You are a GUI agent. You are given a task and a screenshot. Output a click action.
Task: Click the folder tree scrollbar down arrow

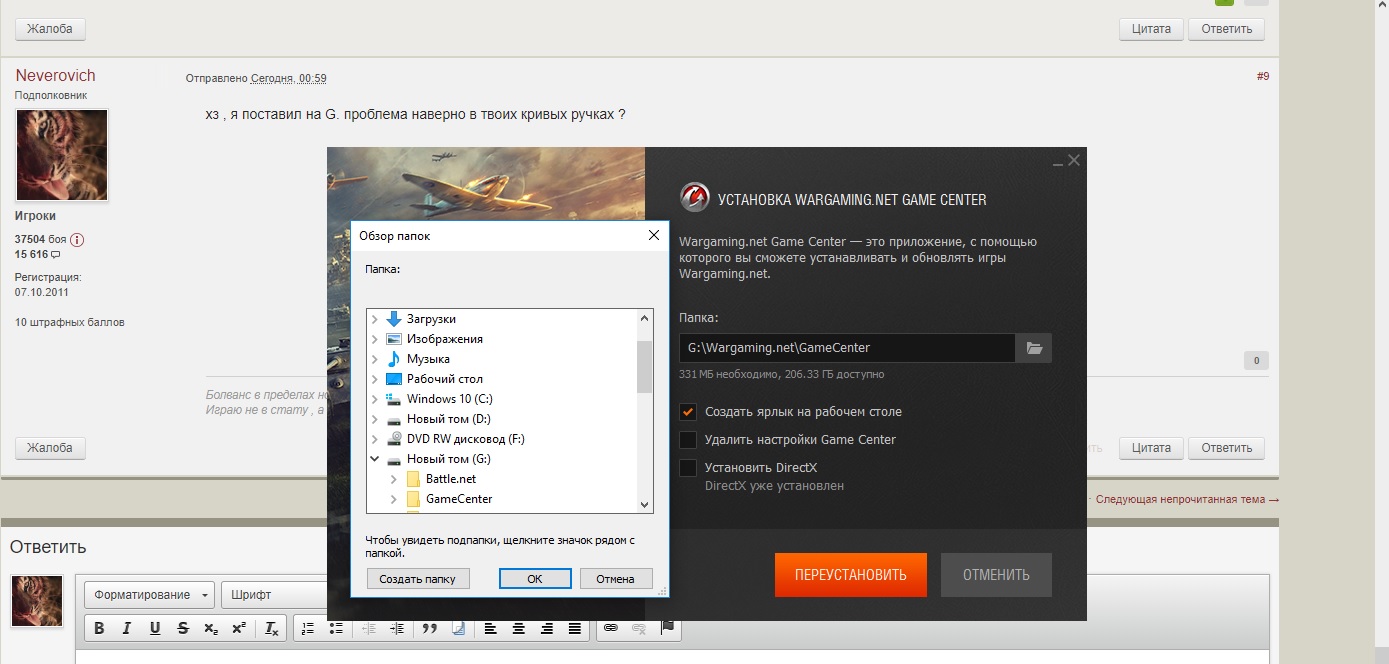tap(644, 505)
